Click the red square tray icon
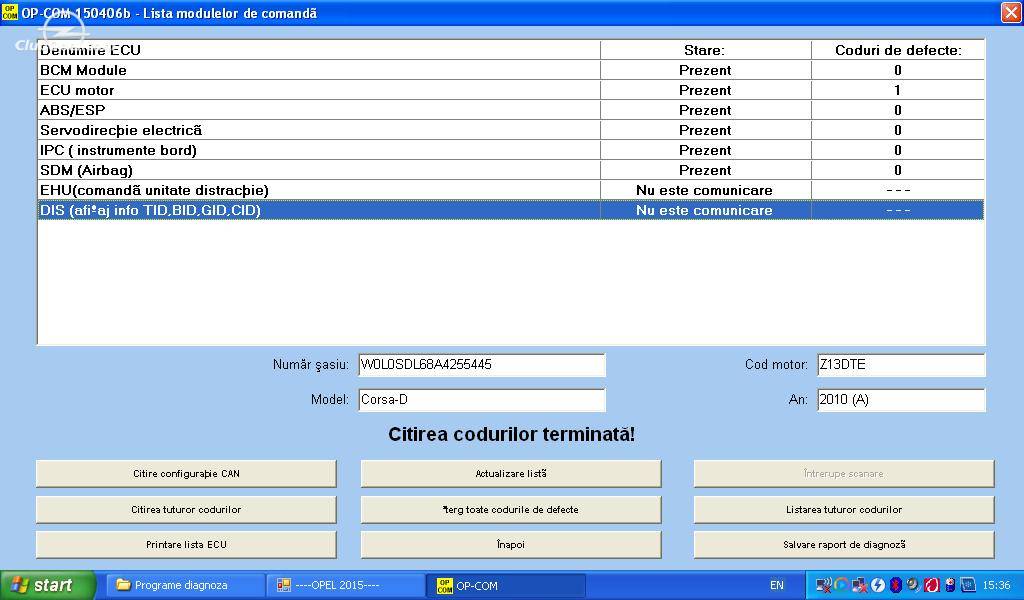This screenshot has height=600, width=1024. click(931, 585)
